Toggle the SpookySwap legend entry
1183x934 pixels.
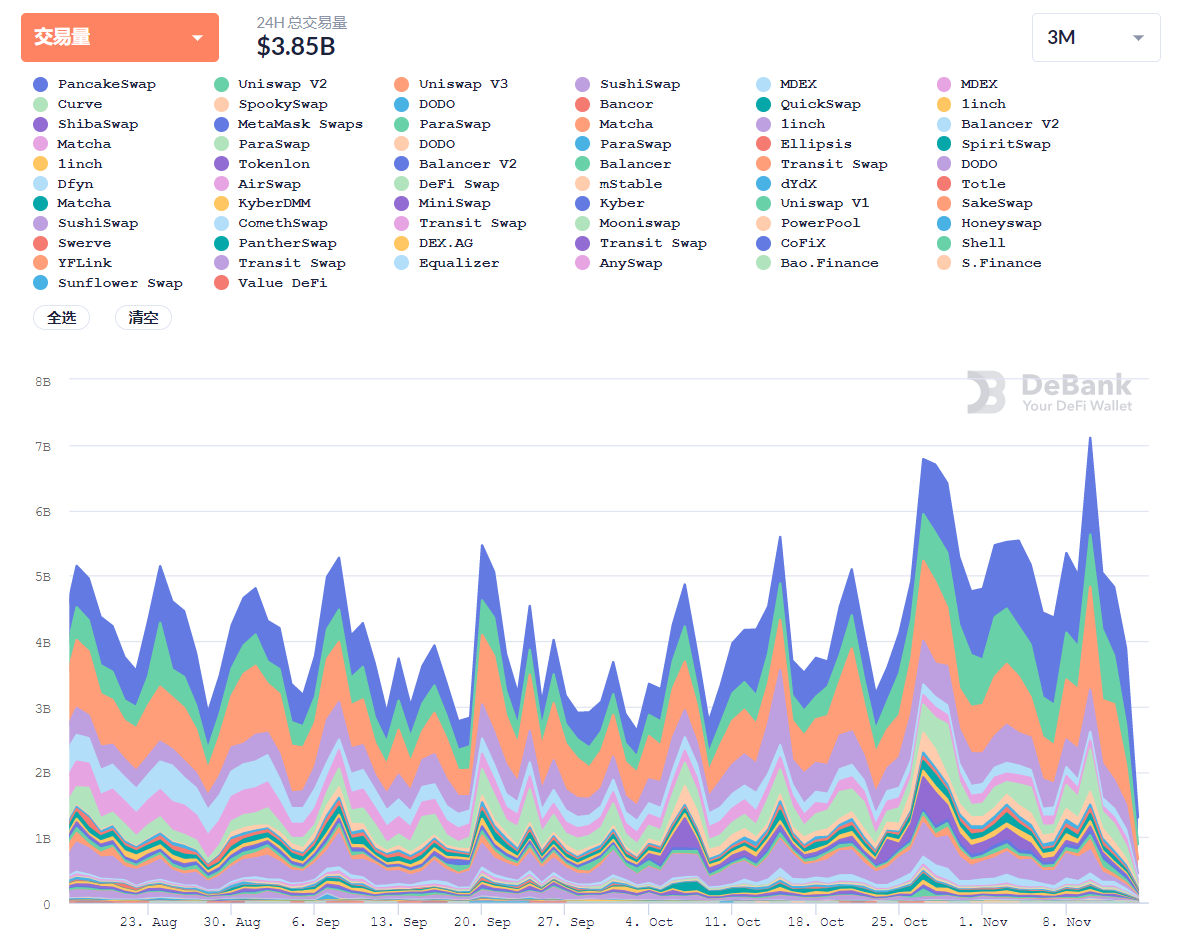tap(271, 104)
